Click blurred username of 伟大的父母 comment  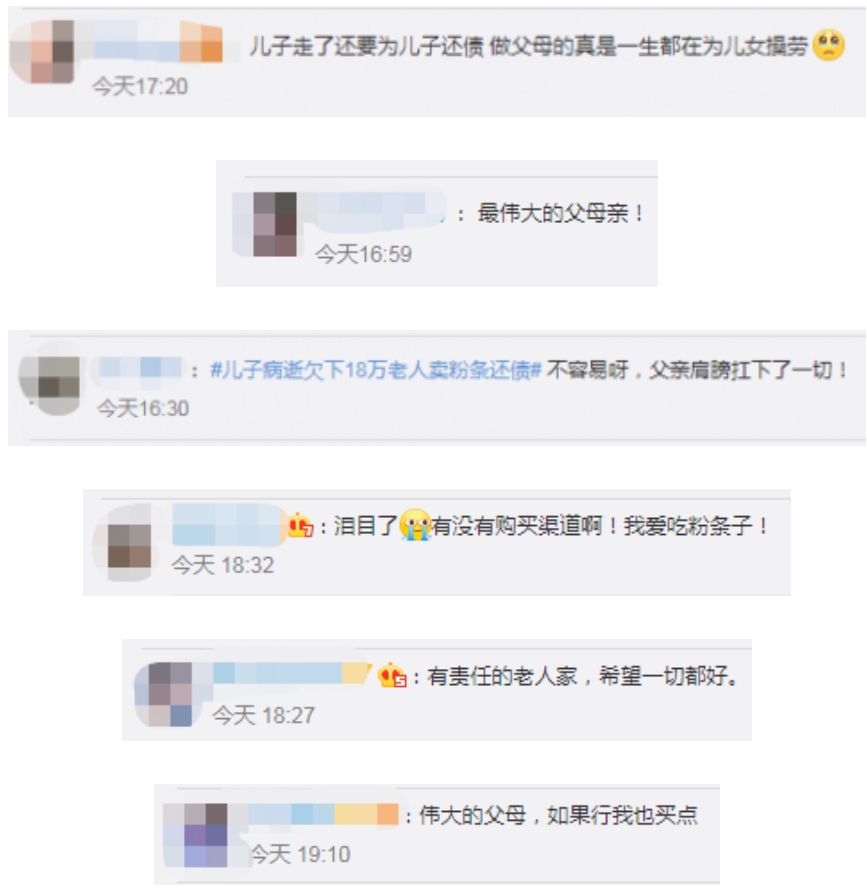tap(324, 814)
